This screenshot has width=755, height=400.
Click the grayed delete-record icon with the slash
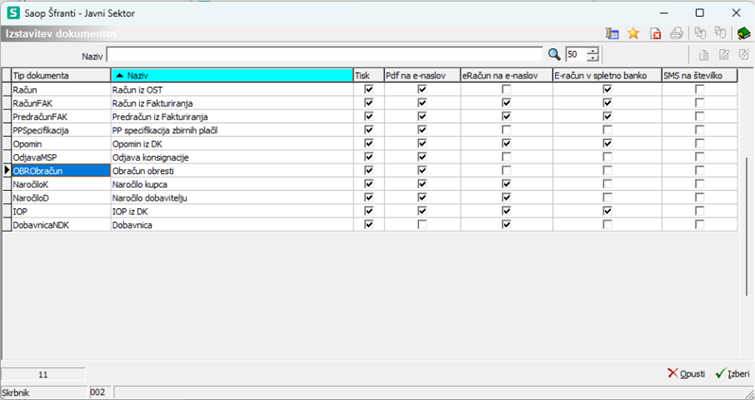744,55
